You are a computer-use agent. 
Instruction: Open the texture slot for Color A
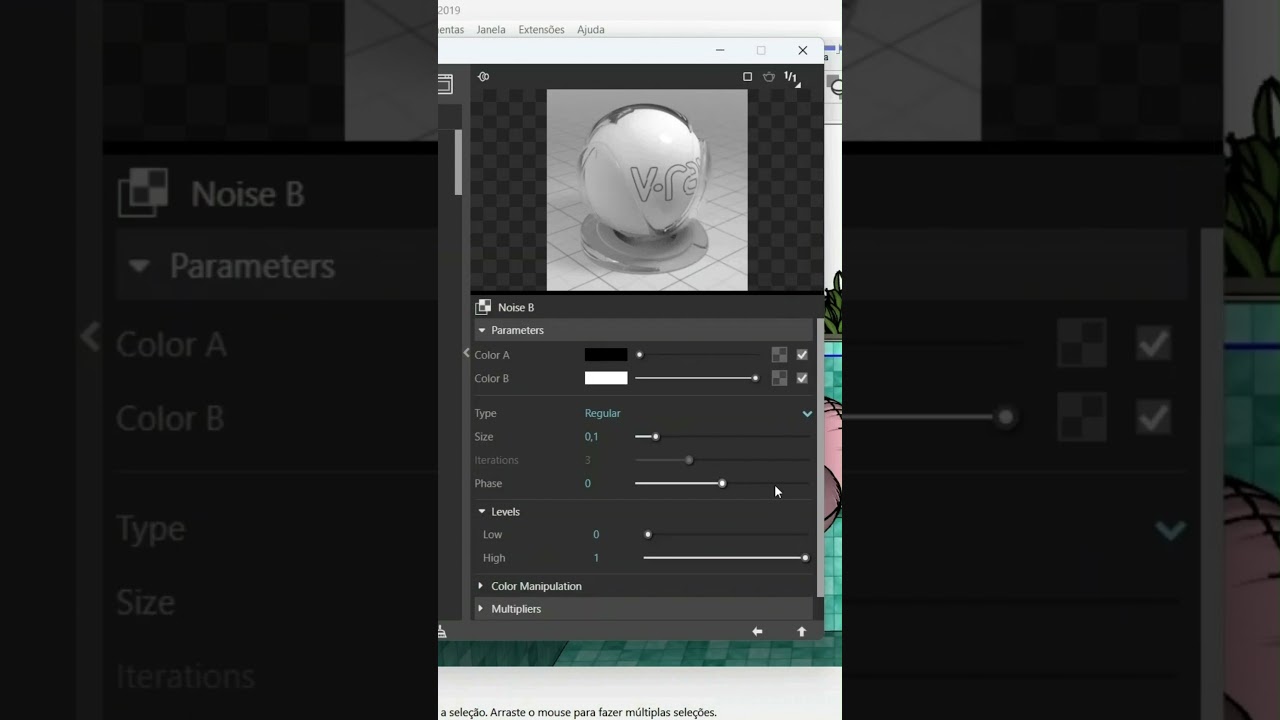(x=779, y=355)
